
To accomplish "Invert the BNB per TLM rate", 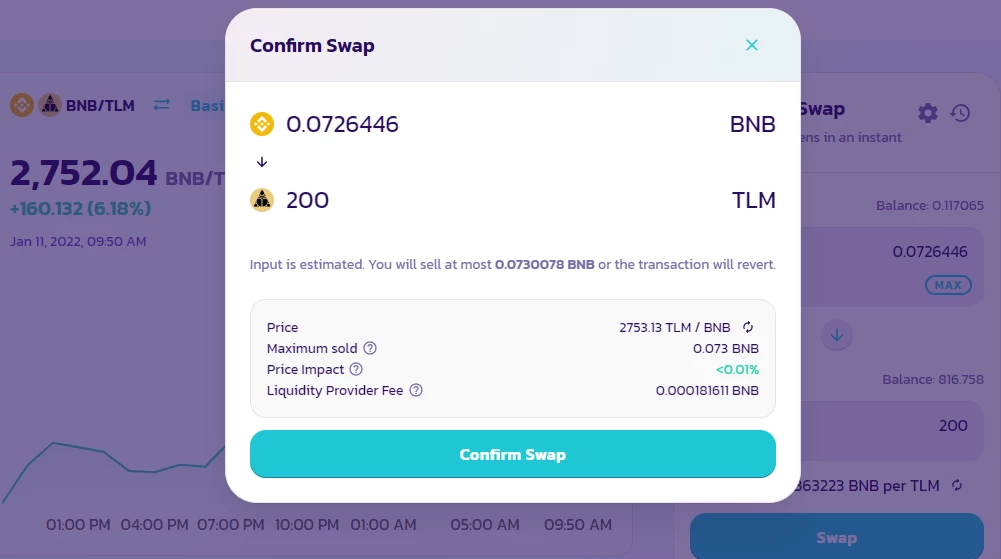I will click(956, 486).
